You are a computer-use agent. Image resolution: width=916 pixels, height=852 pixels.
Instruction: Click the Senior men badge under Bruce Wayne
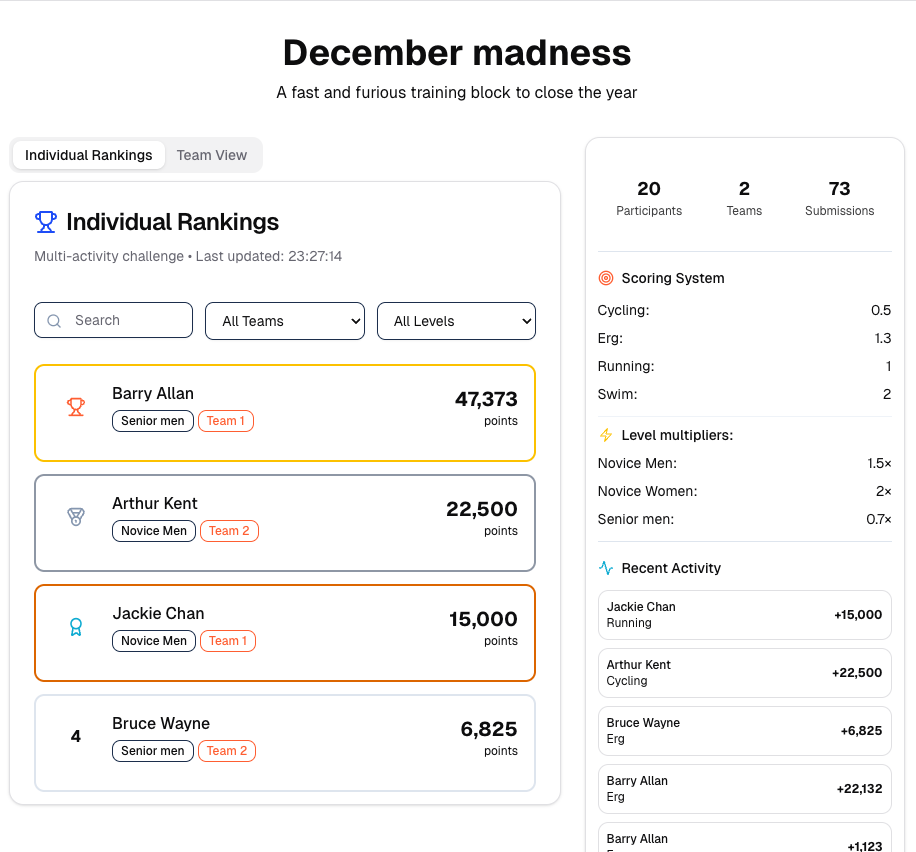click(152, 750)
